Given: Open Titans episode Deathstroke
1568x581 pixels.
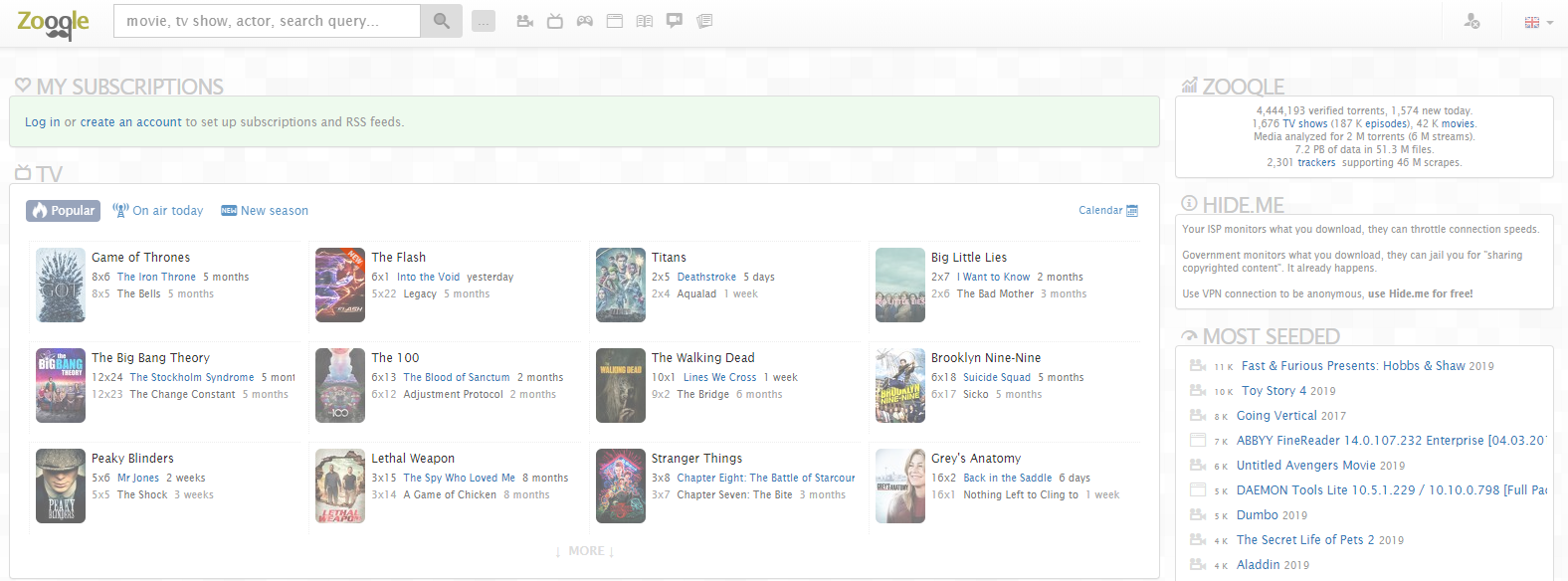Looking at the screenshot, I should [707, 278].
